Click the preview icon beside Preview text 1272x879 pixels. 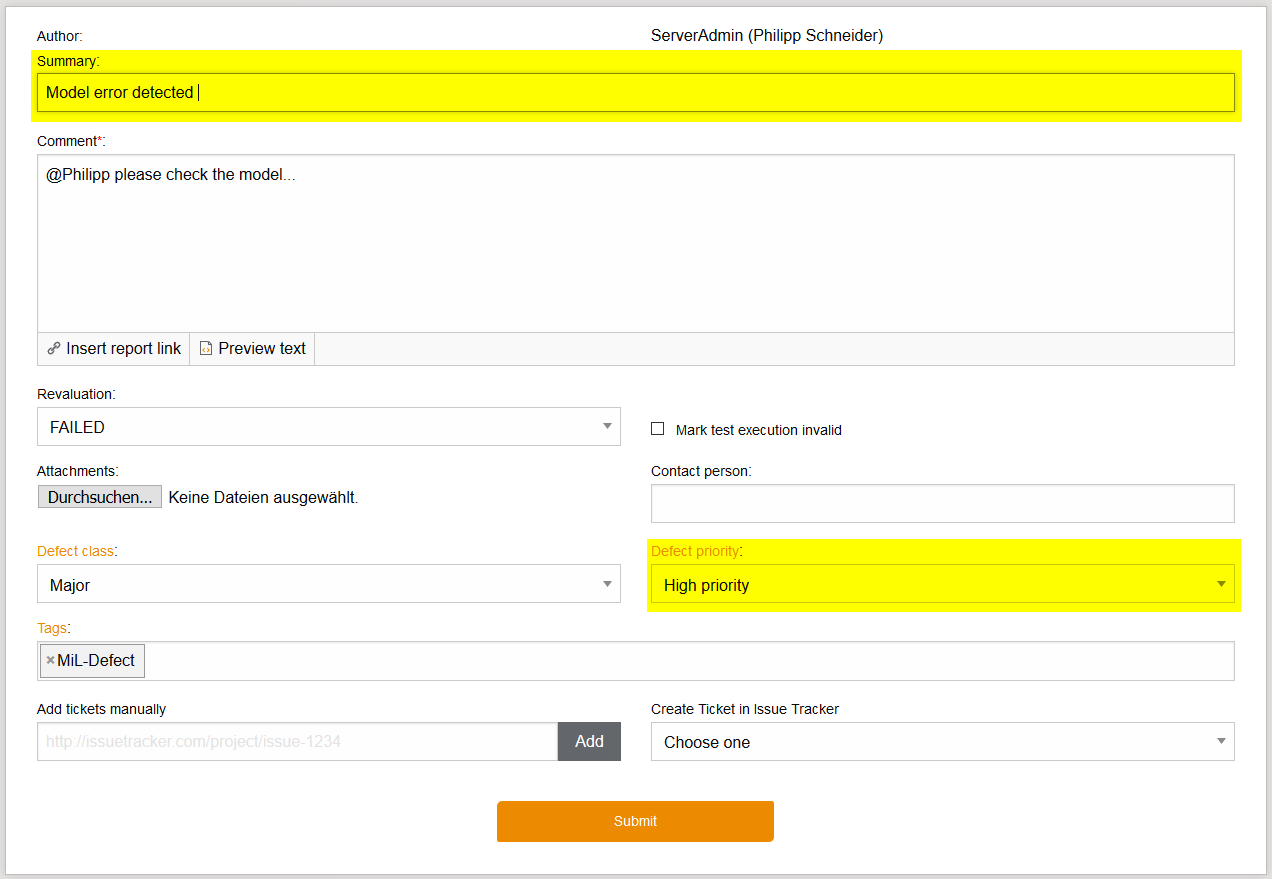[206, 349]
